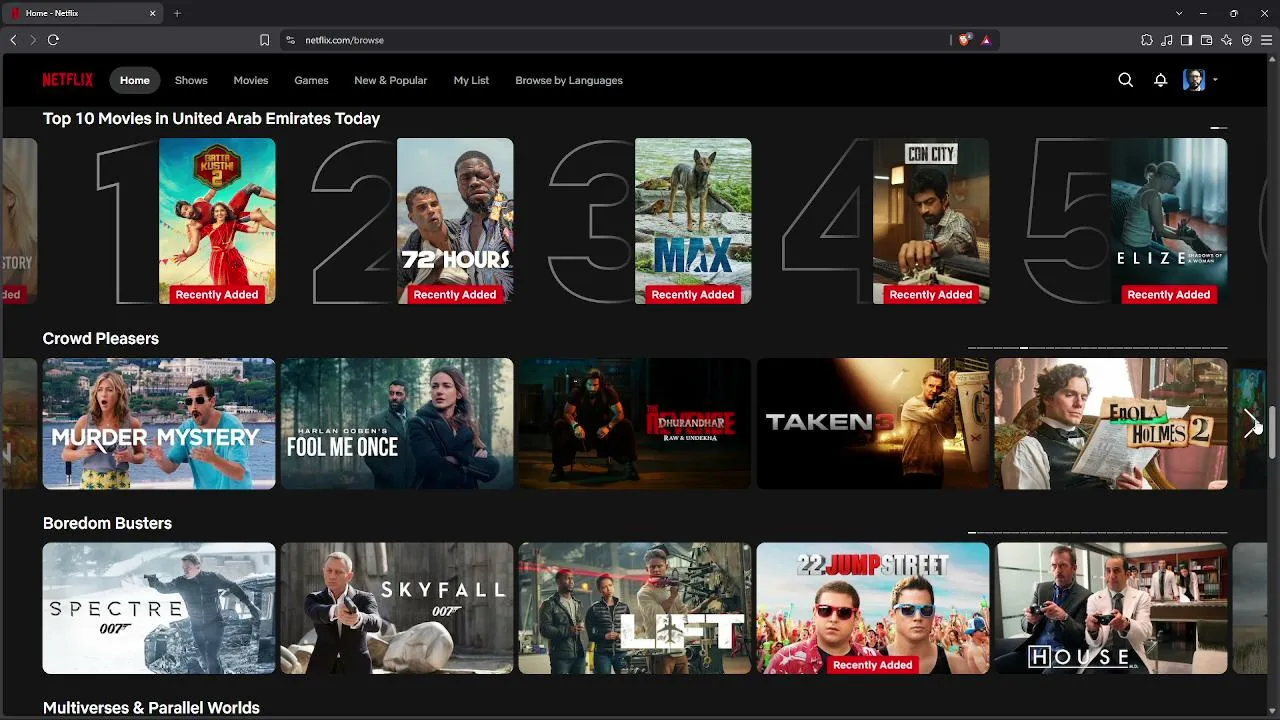
Task: Open the browser extensions puzzle icon
Action: point(1147,40)
